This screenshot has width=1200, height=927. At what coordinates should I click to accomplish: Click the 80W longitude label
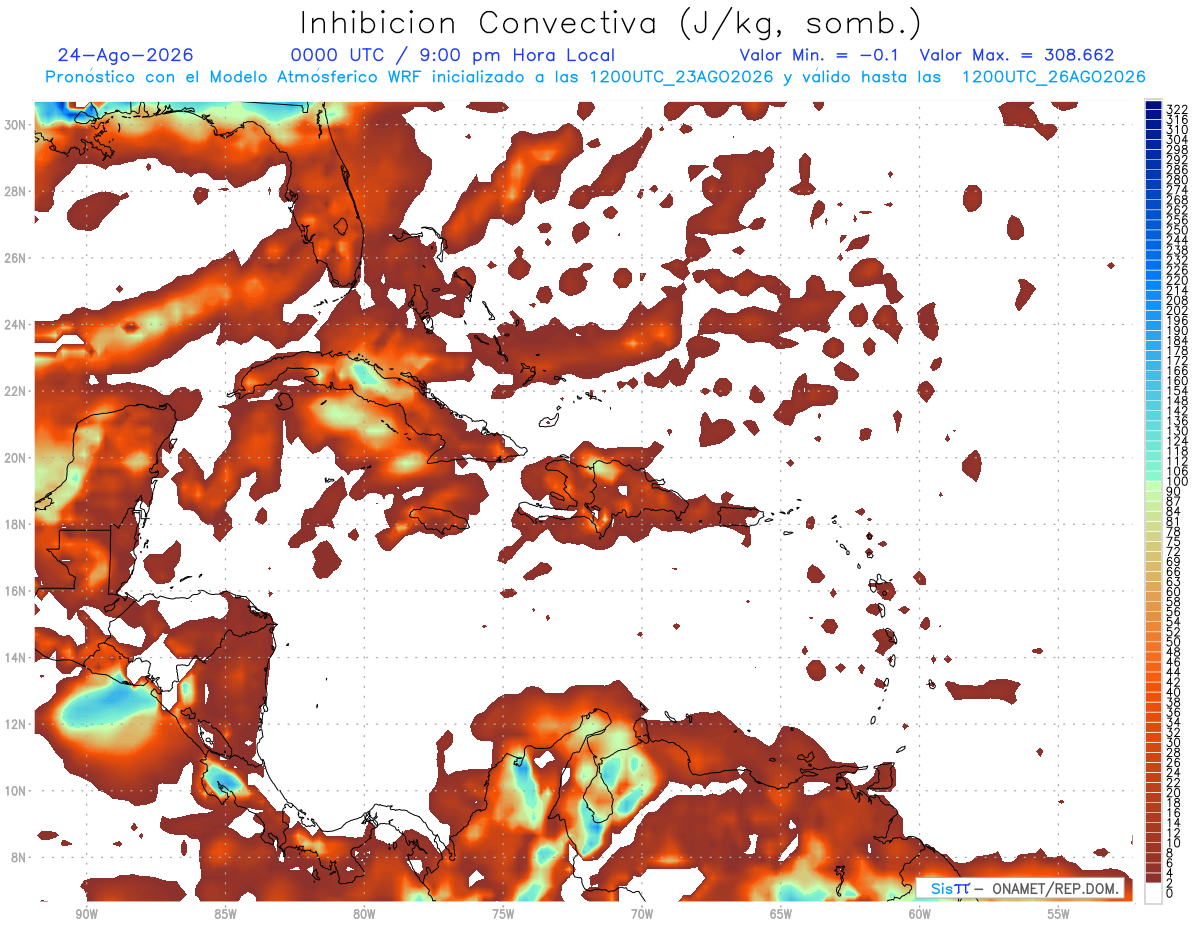point(364,914)
